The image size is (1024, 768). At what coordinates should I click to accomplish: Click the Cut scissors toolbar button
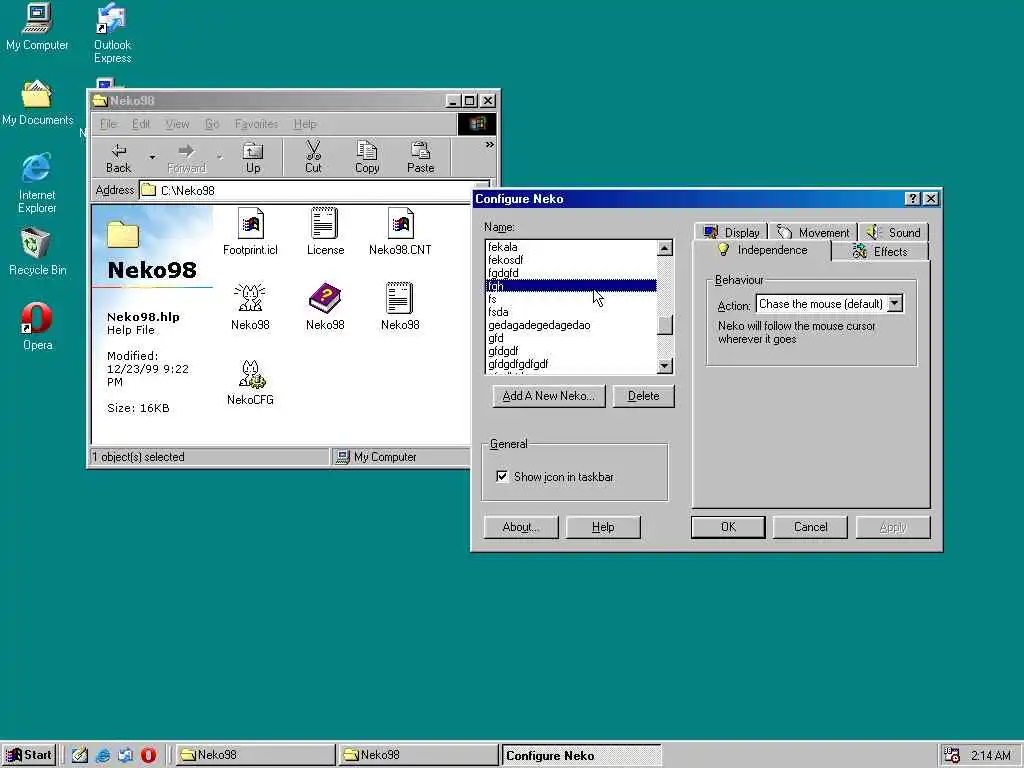coord(313,158)
